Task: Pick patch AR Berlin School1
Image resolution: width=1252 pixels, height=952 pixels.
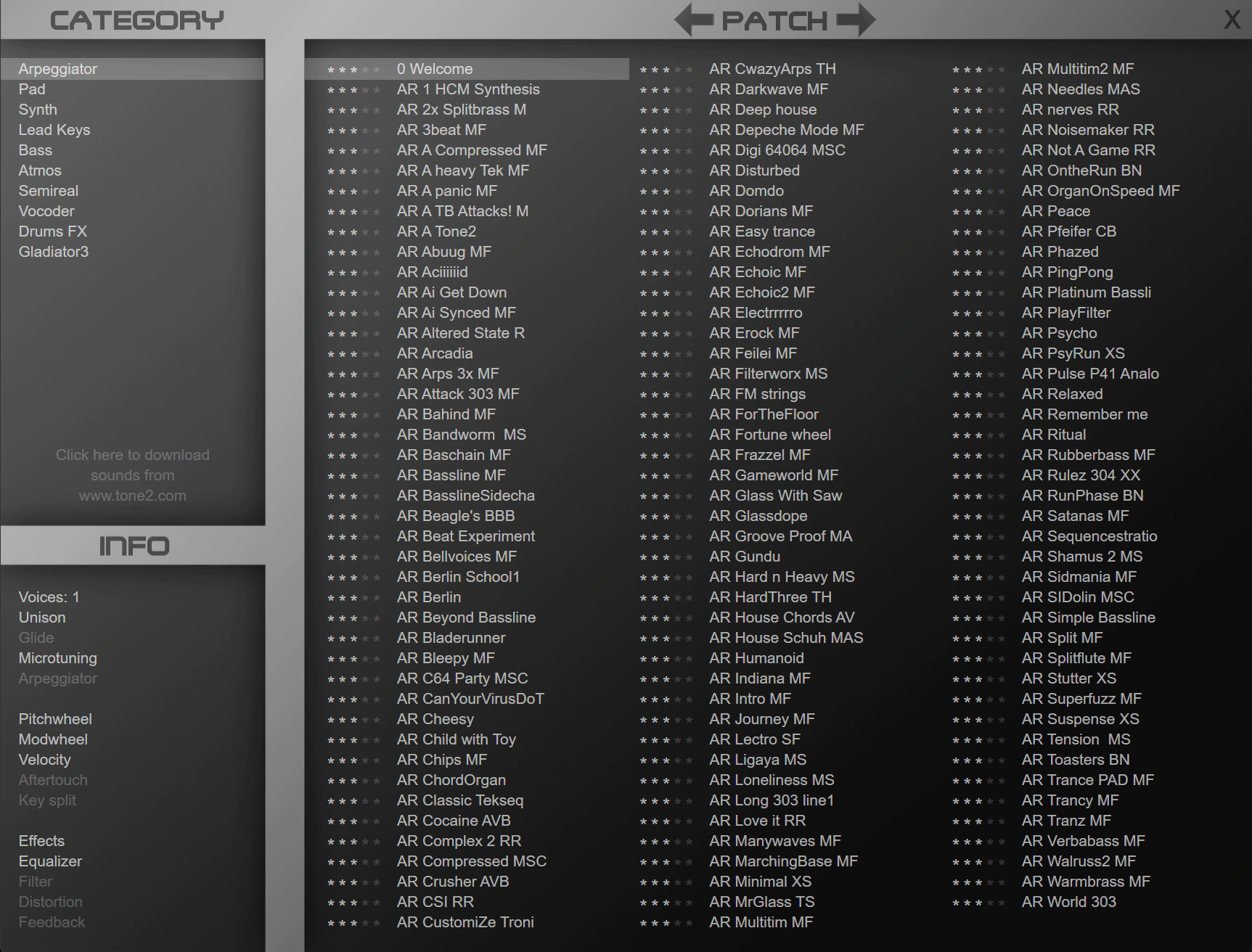Action: pyautogui.click(x=458, y=577)
